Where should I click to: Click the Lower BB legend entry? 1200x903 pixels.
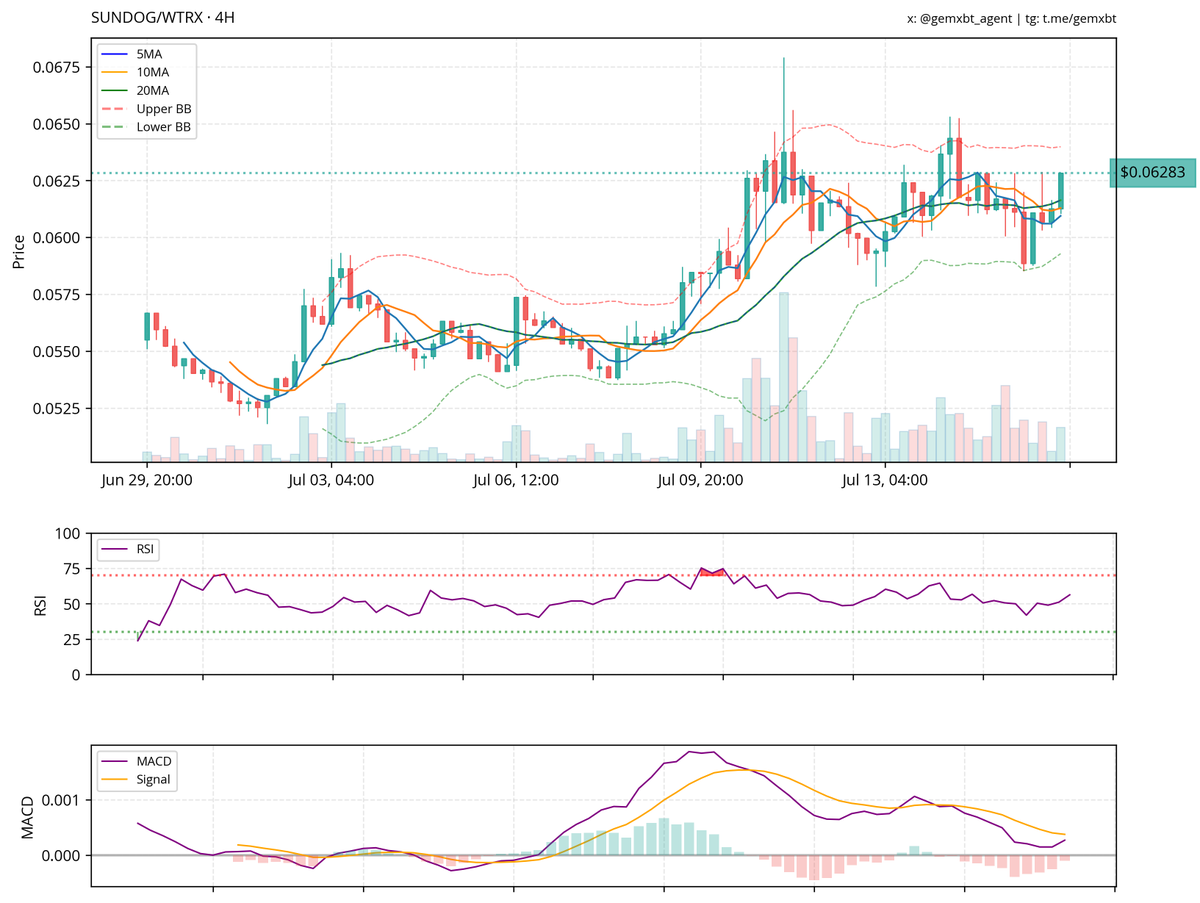146,127
